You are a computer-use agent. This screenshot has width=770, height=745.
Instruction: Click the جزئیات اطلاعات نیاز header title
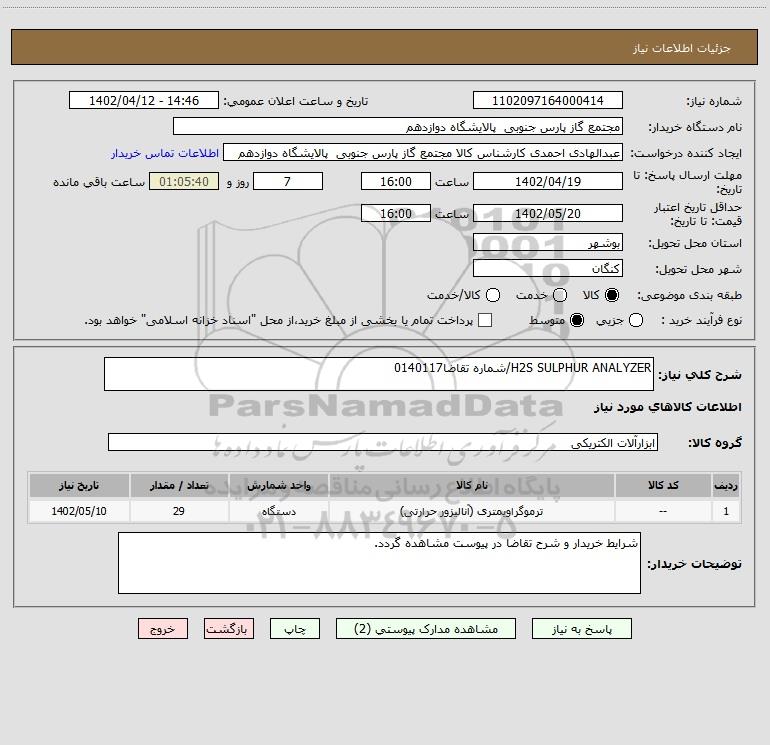(x=682, y=48)
